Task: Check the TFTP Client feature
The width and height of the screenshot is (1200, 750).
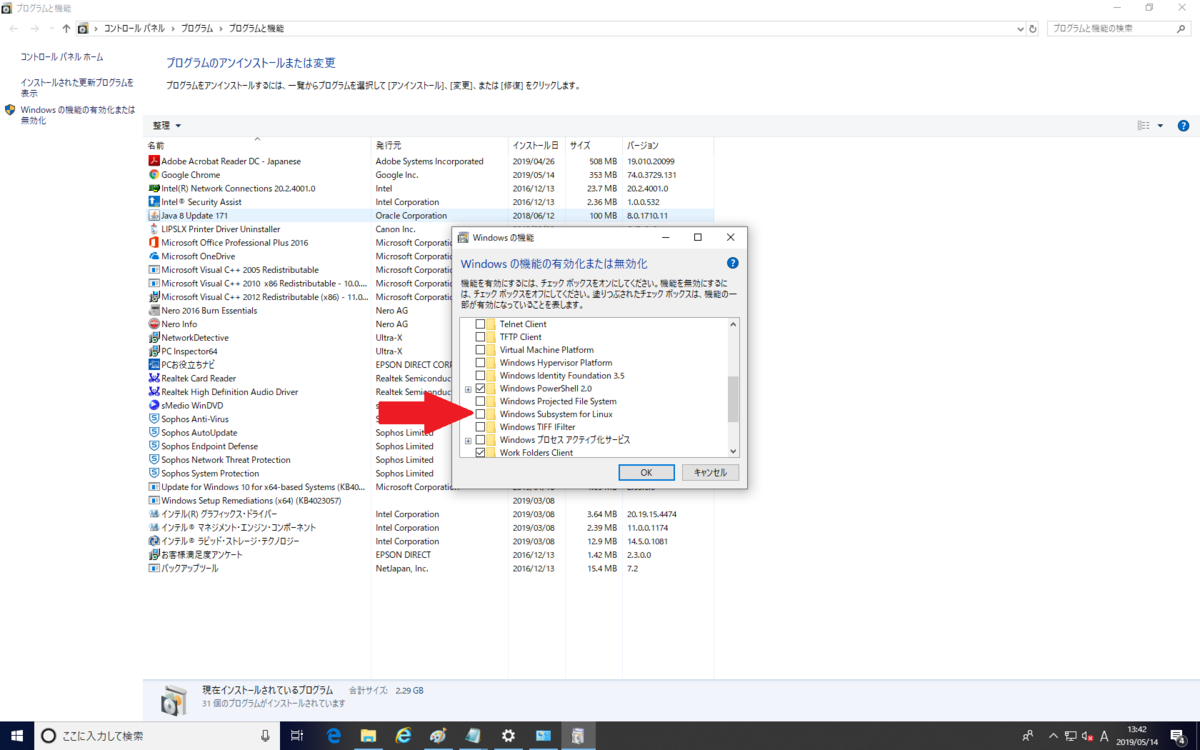Action: tap(480, 337)
